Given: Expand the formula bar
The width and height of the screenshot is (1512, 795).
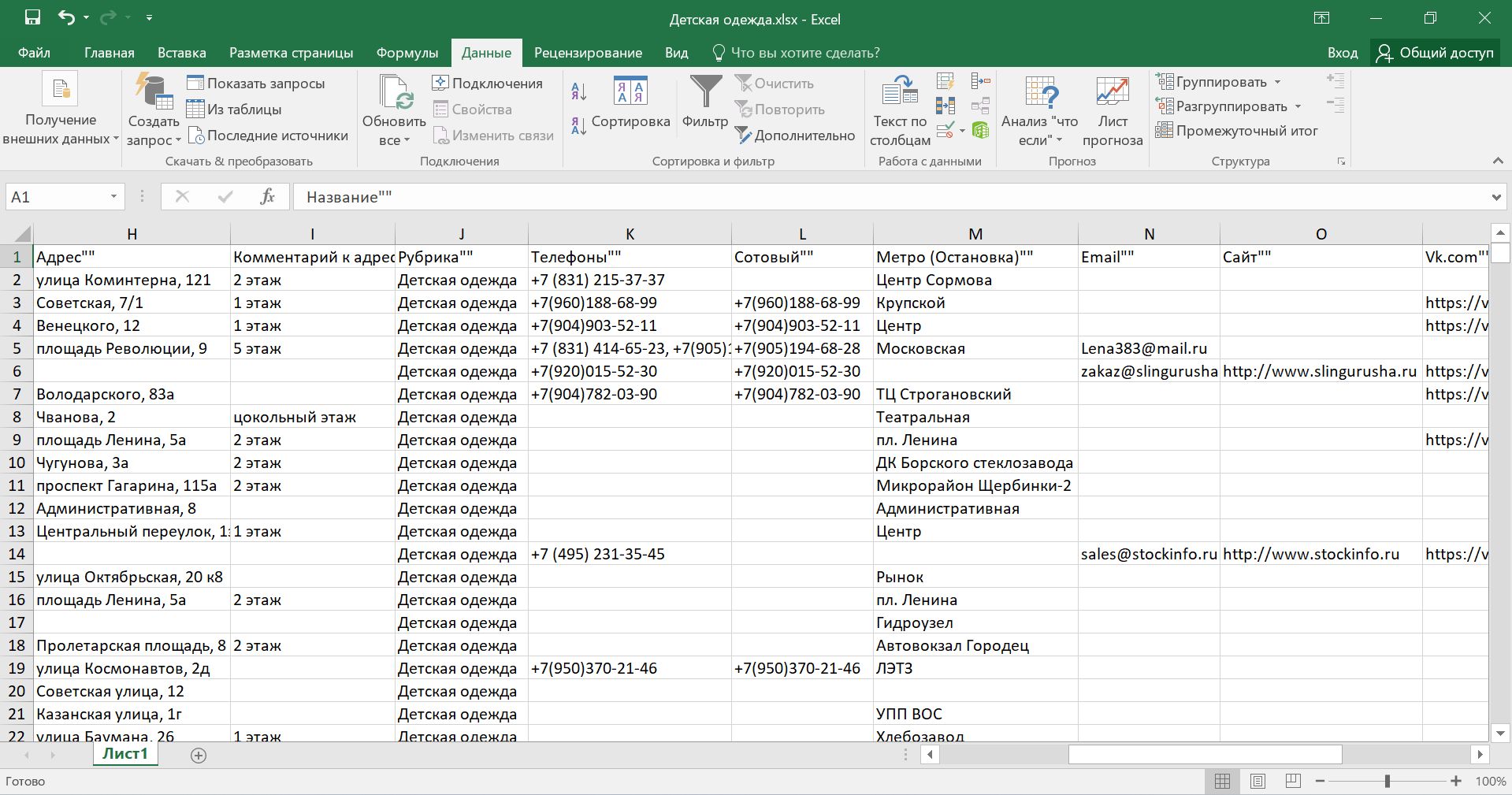Looking at the screenshot, I should point(1495,197).
